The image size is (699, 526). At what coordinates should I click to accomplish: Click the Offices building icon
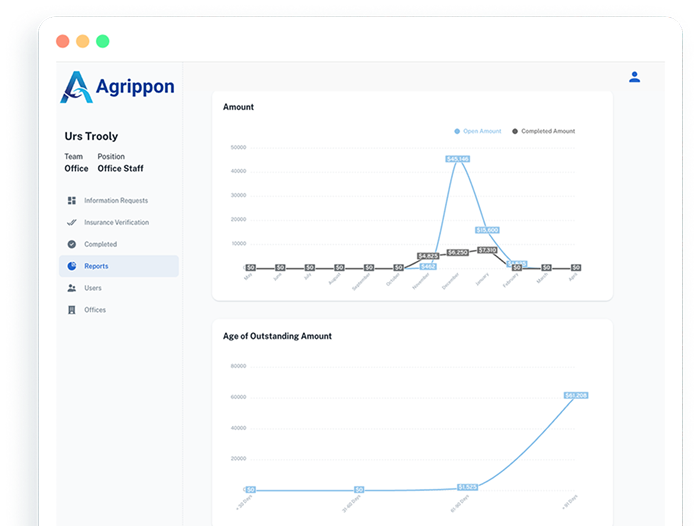(72, 310)
